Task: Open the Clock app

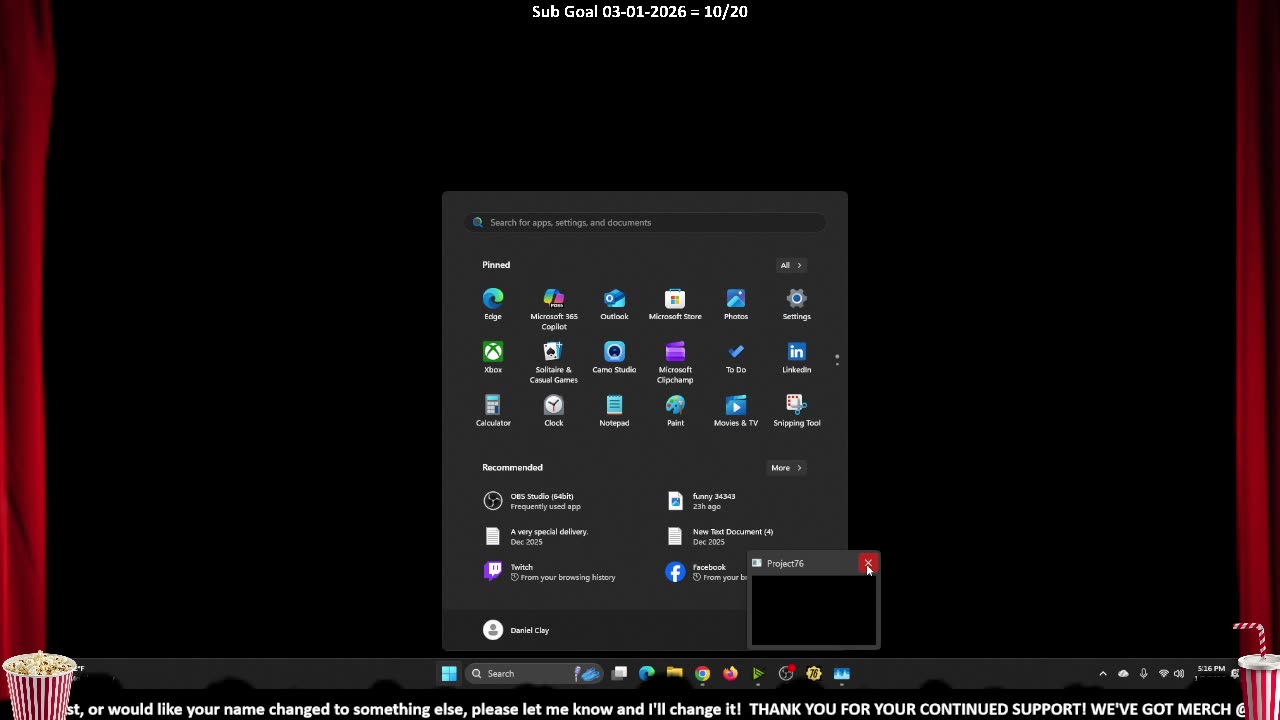Action: pos(553,410)
